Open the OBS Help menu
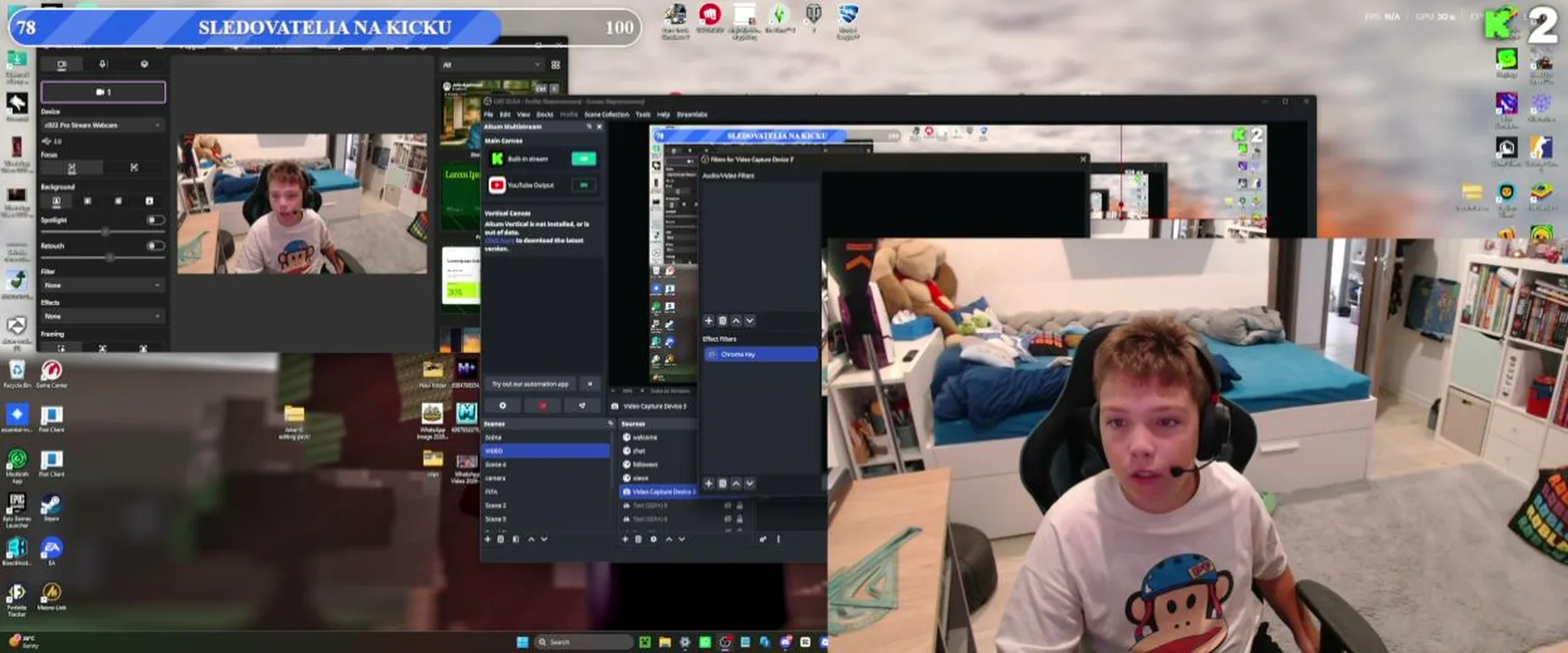Screen dimensions: 1568x653 663,114
